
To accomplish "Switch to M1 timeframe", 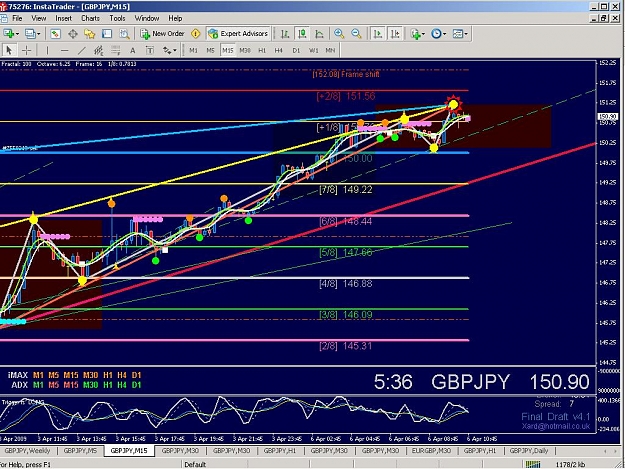I will point(193,51).
